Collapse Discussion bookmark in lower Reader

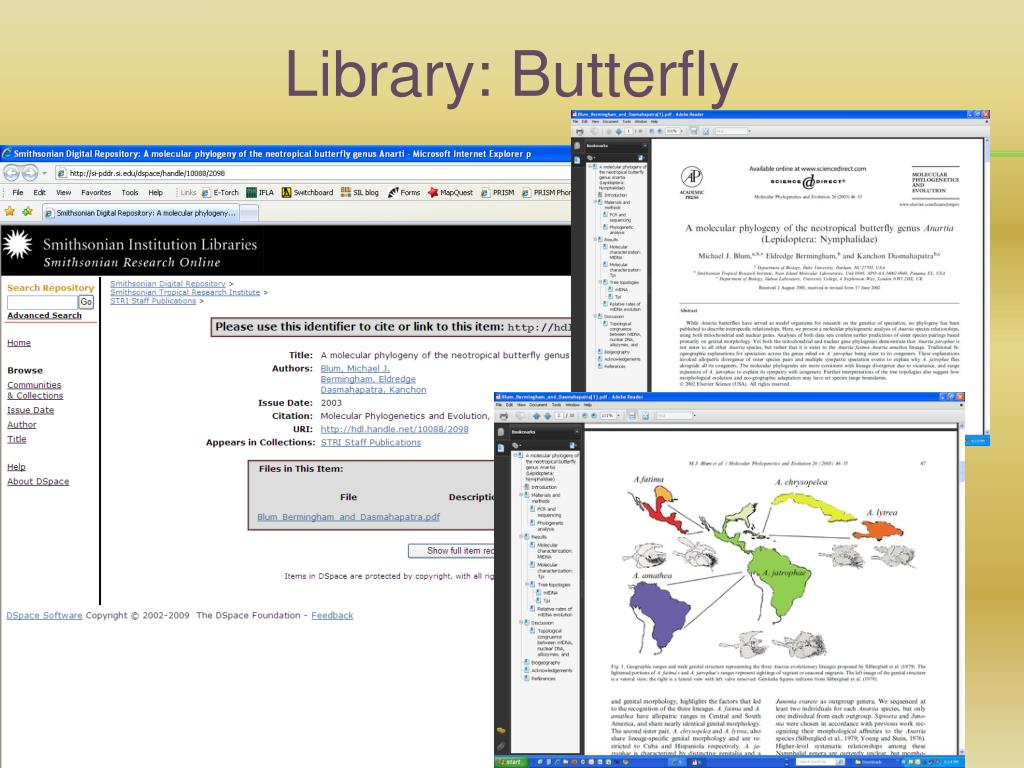pos(521,623)
